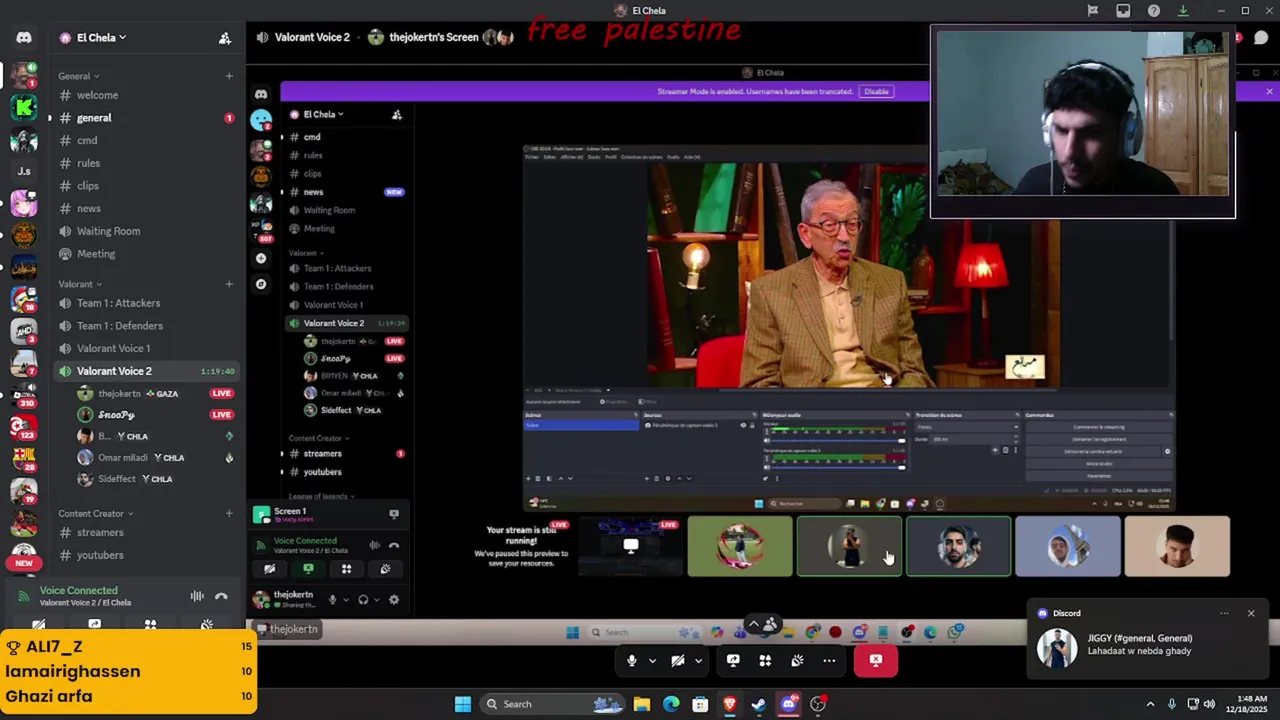Start an activity from call control bar
This screenshot has height=720, width=1280.
click(765, 660)
